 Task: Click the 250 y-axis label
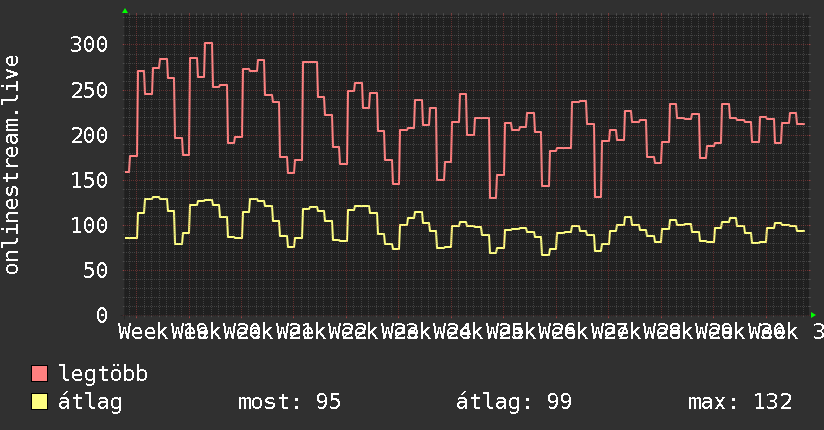(89, 90)
